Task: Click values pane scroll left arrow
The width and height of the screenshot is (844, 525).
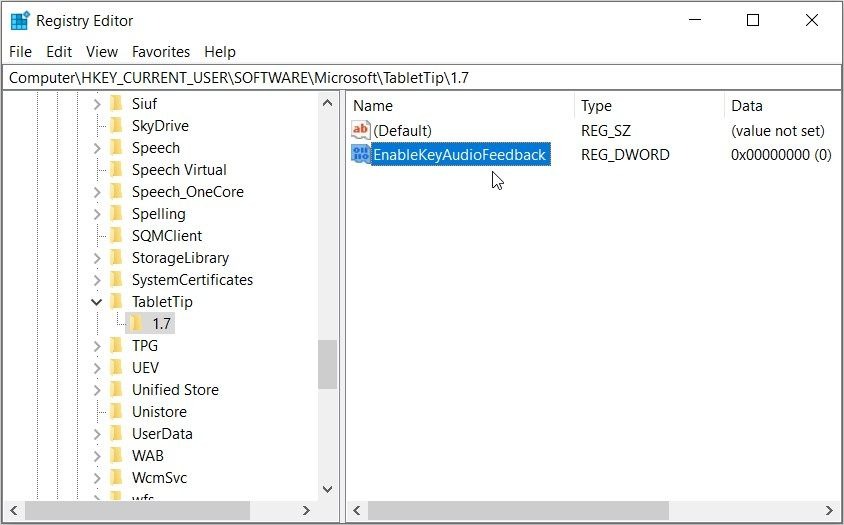Action: (x=356, y=510)
